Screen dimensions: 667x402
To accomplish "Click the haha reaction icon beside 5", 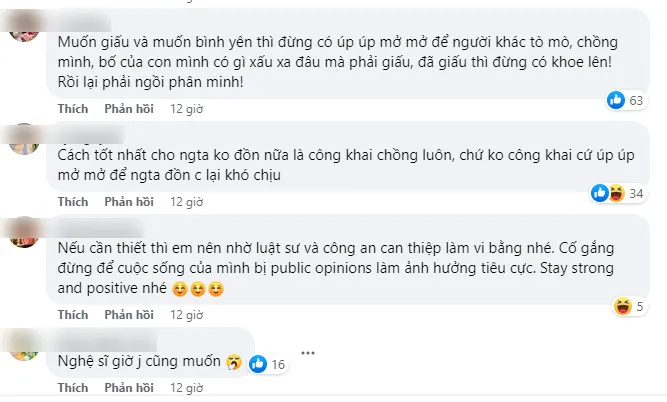I will (x=623, y=304).
